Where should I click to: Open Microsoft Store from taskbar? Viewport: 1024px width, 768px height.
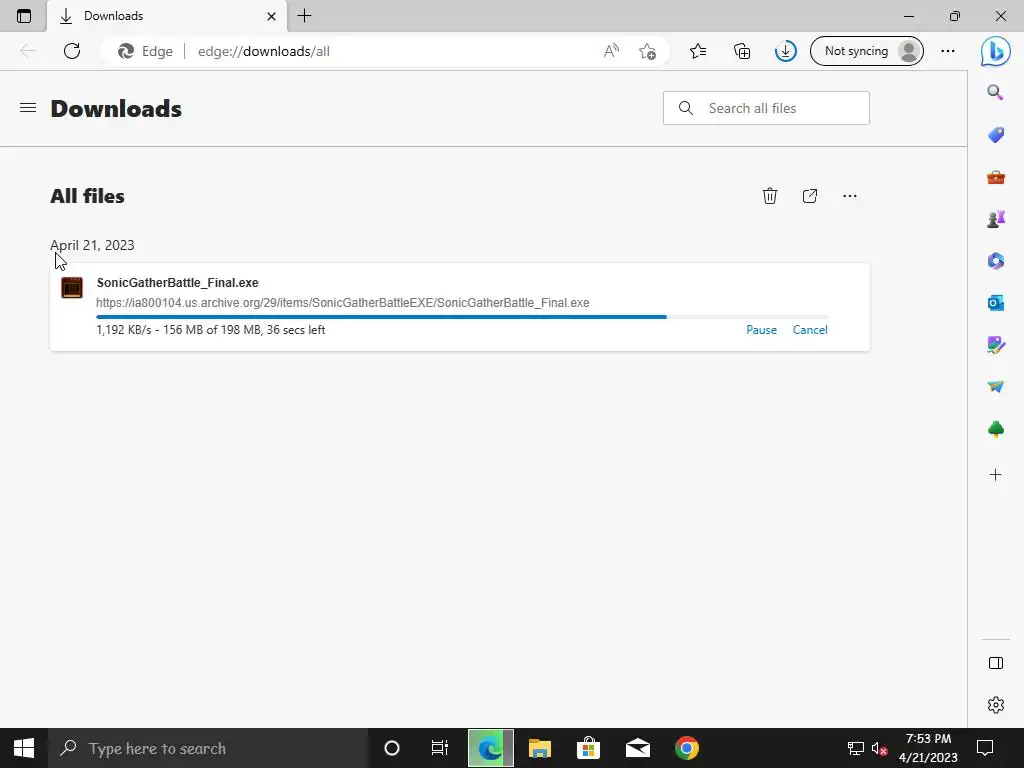coord(588,748)
